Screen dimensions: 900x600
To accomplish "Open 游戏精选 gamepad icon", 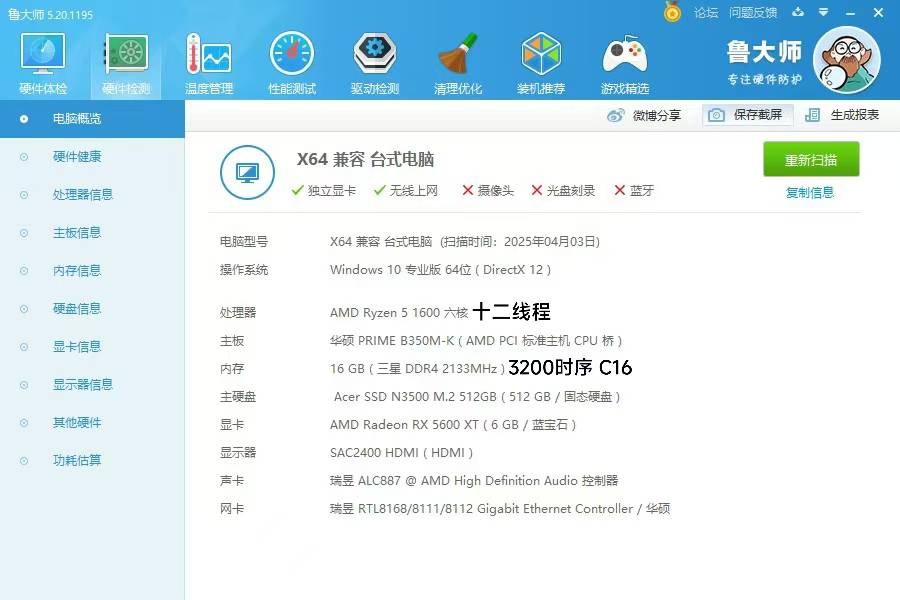I will pyautogui.click(x=624, y=63).
